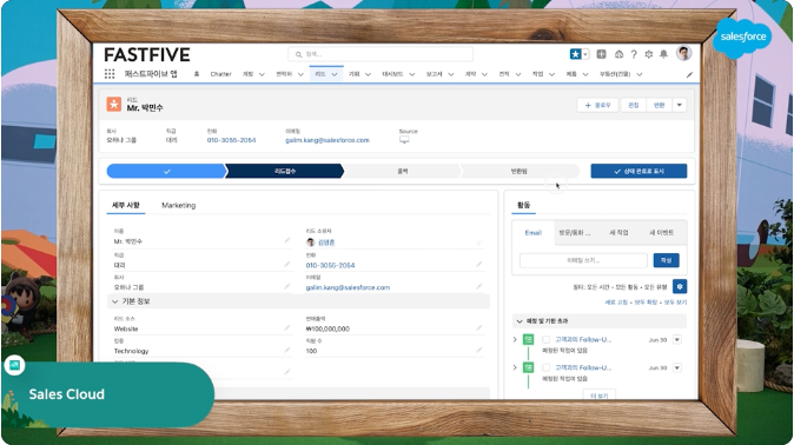This screenshot has width=794, height=446.
Task: Edit the Technology industry pencil
Action: click(287, 350)
